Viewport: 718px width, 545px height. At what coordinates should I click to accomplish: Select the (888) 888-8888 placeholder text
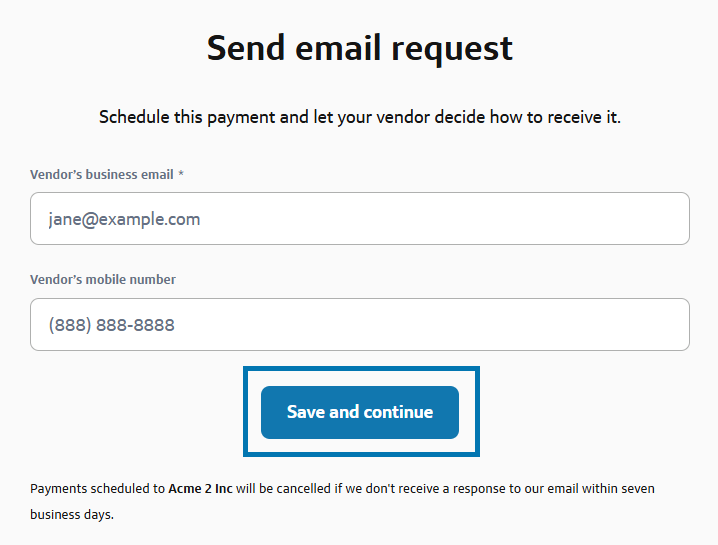click(x=112, y=325)
